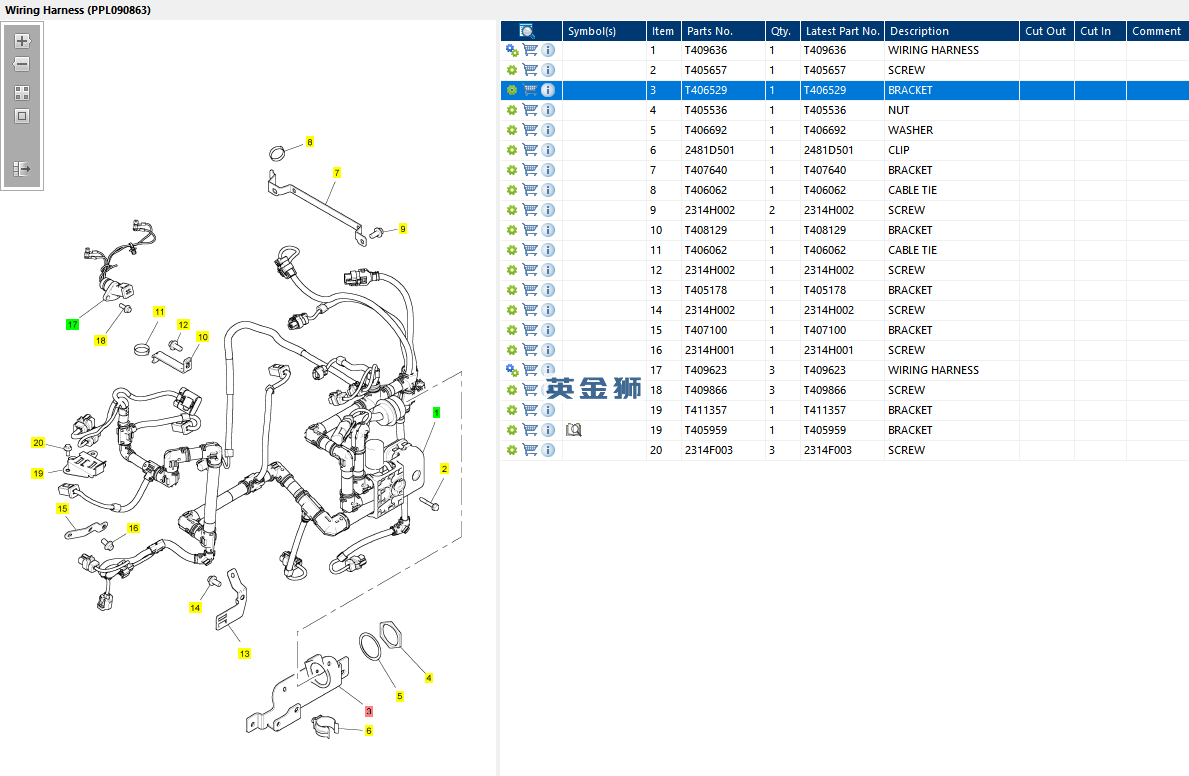Screen dimensions: 1189x776
Task: Open info for BRACKET T405178
Action: pos(548,290)
